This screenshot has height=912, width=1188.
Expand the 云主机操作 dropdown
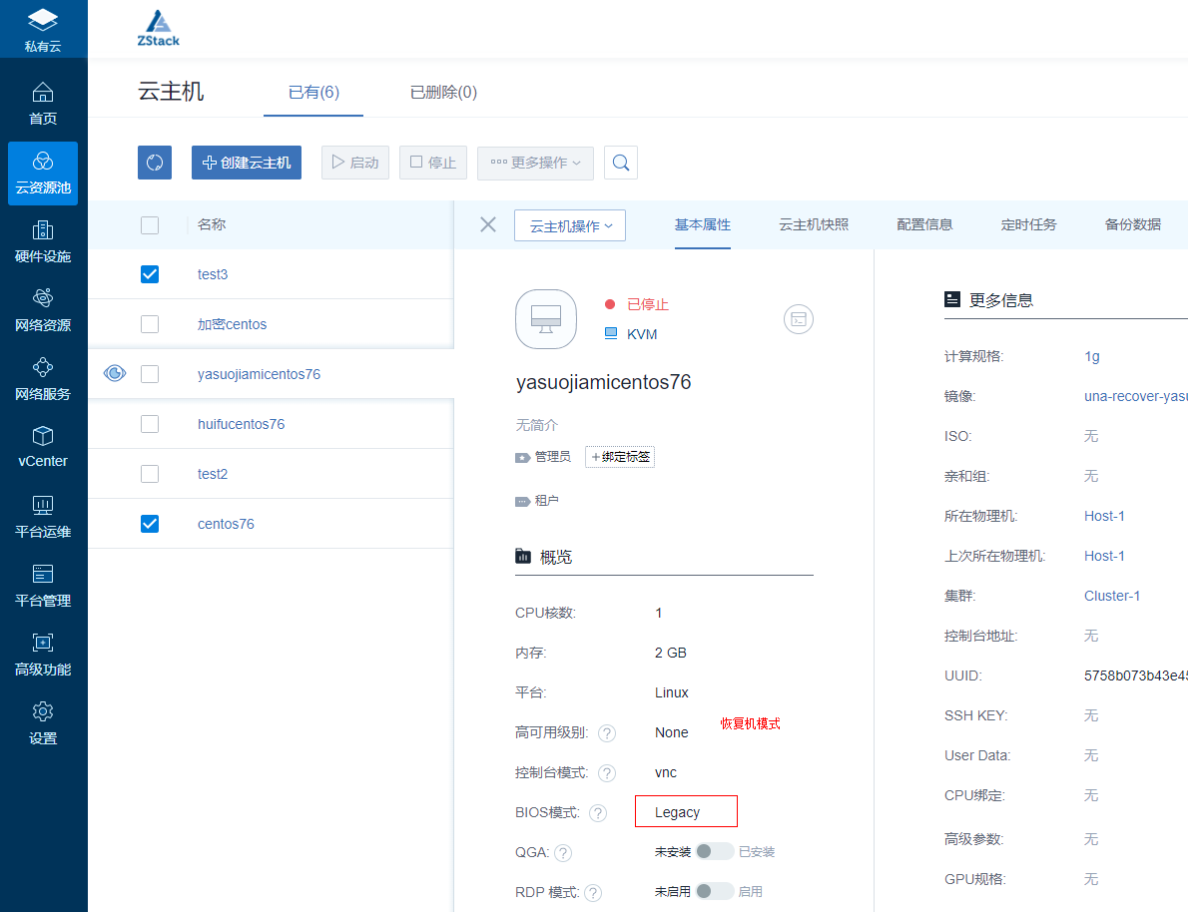point(570,226)
